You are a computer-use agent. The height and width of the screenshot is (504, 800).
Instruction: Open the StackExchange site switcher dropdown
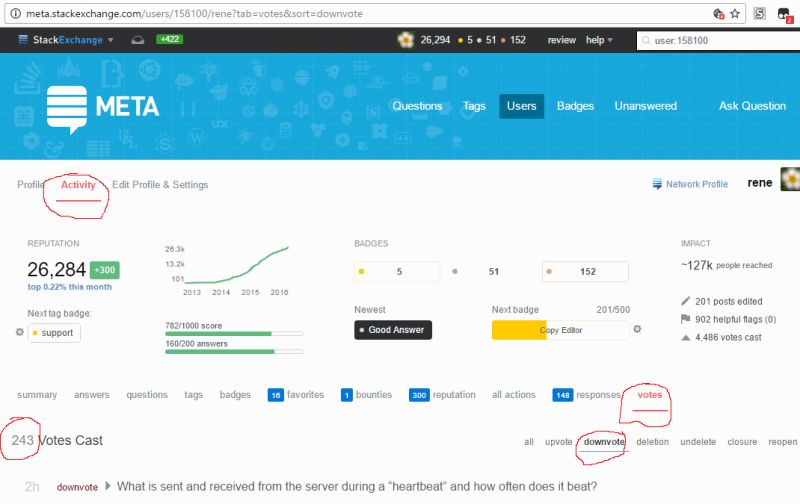pyautogui.click(x=66, y=40)
